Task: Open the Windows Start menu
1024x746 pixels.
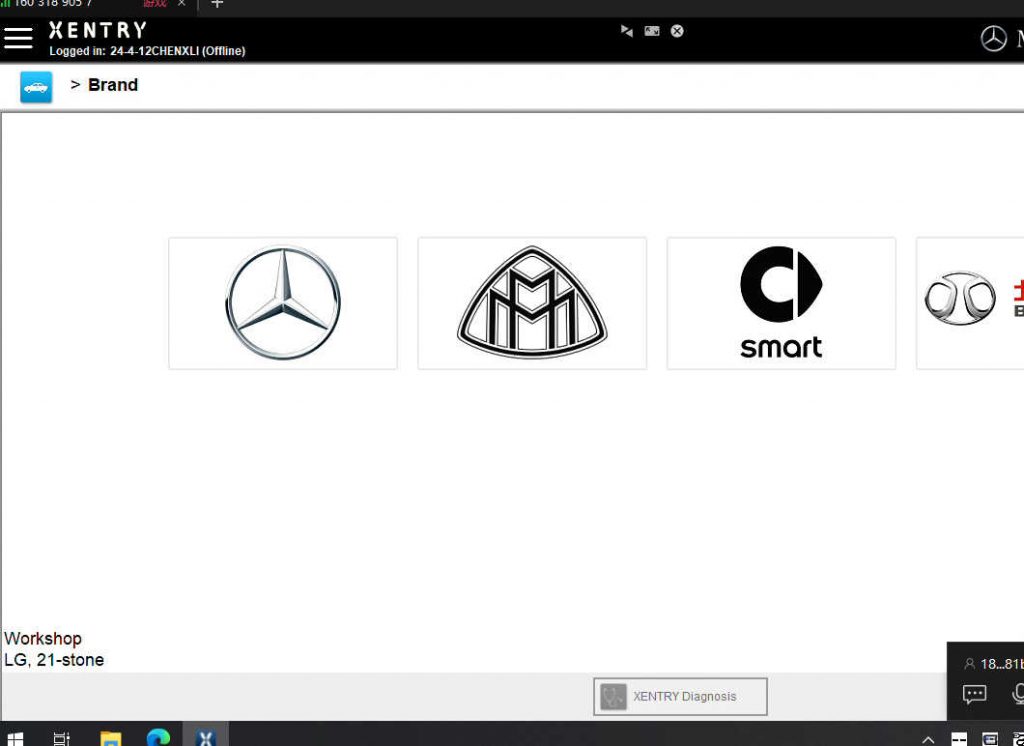Action: (x=15, y=738)
